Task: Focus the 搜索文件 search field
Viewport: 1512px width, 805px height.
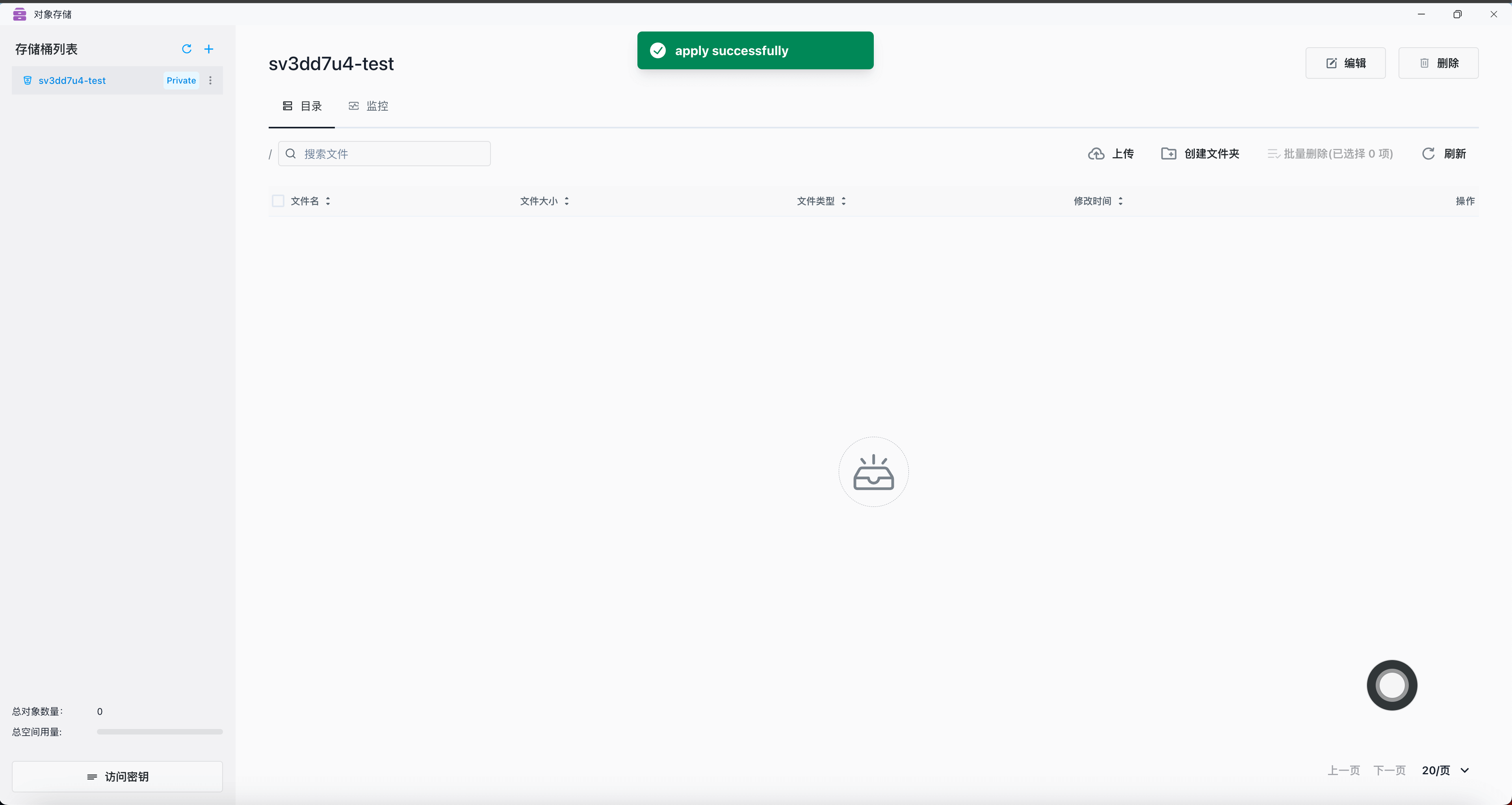Action: 384,154
